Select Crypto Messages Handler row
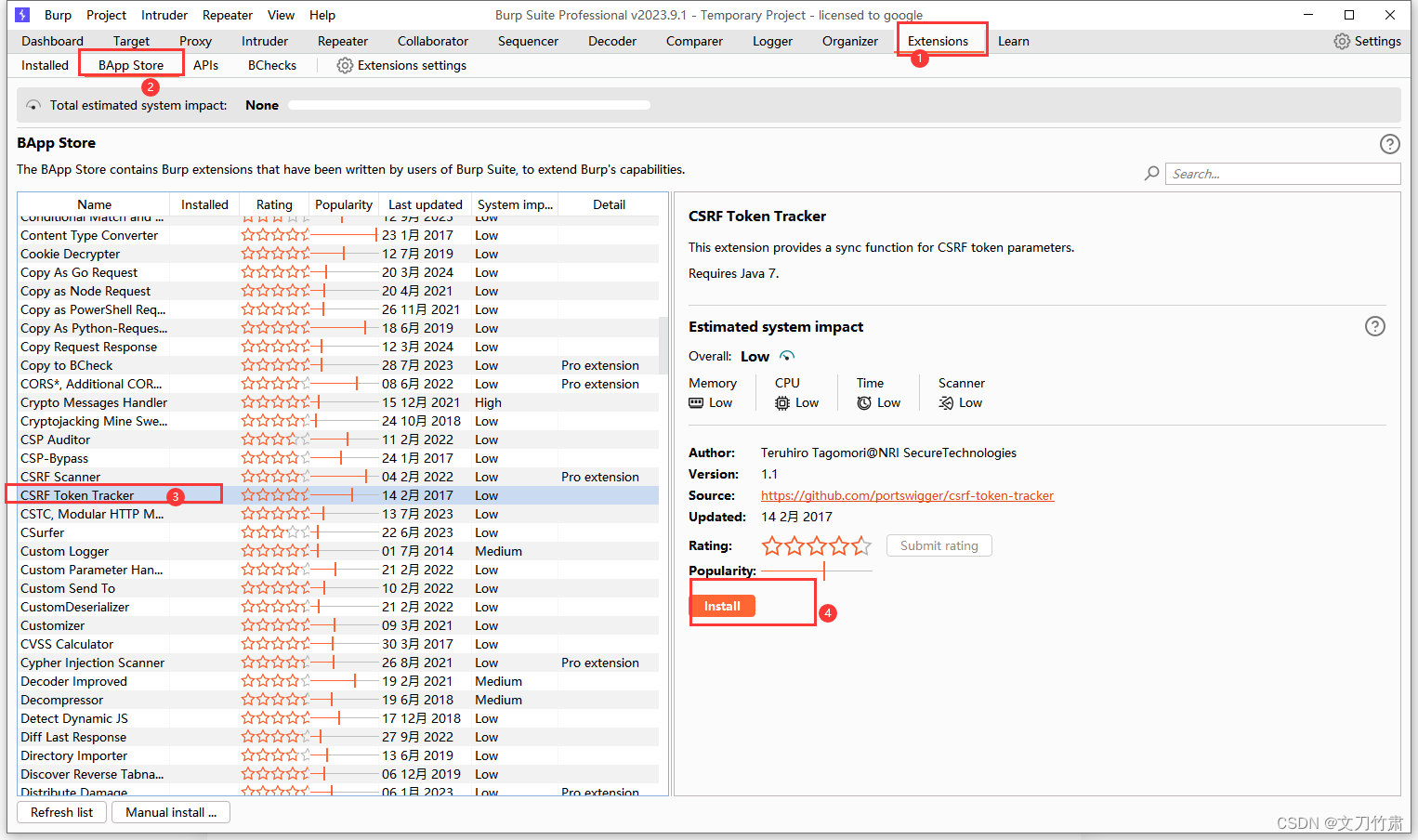The width and height of the screenshot is (1418, 840). [x=338, y=402]
